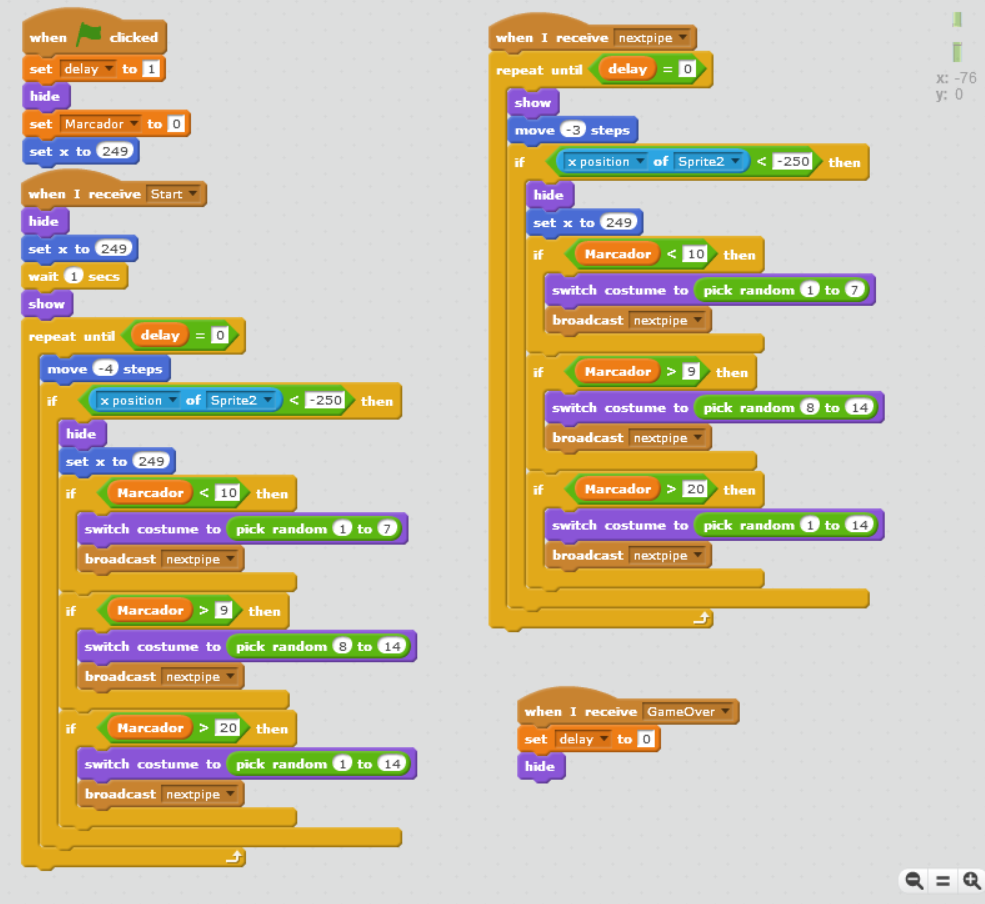Click the faint sprite thumbnail above x: -76

[957, 51]
